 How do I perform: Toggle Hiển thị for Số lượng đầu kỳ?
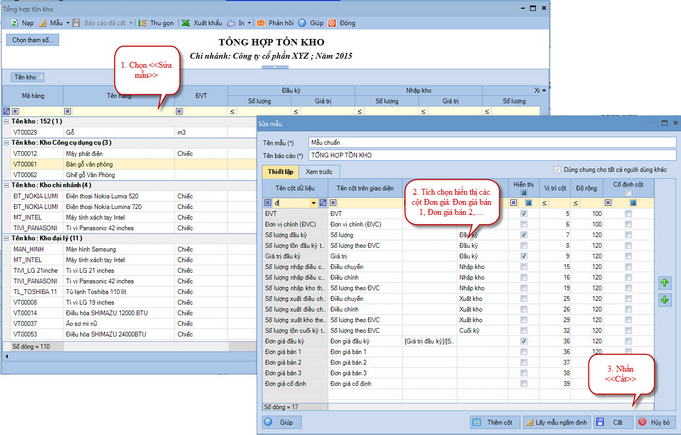tap(524, 235)
